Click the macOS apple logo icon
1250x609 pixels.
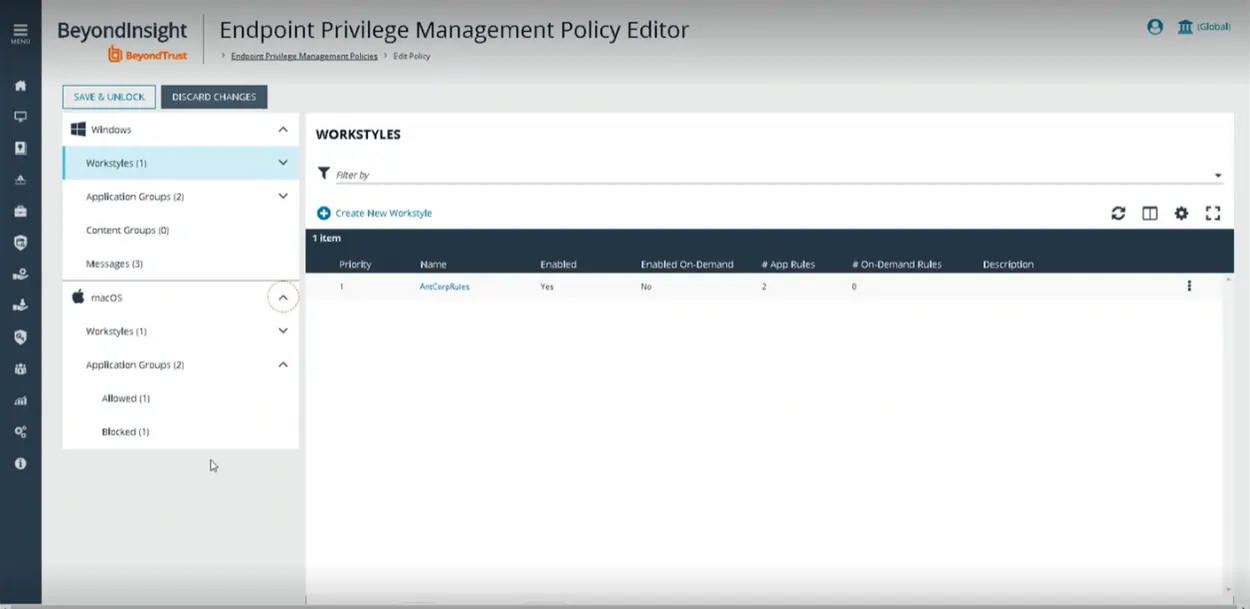pos(77,297)
